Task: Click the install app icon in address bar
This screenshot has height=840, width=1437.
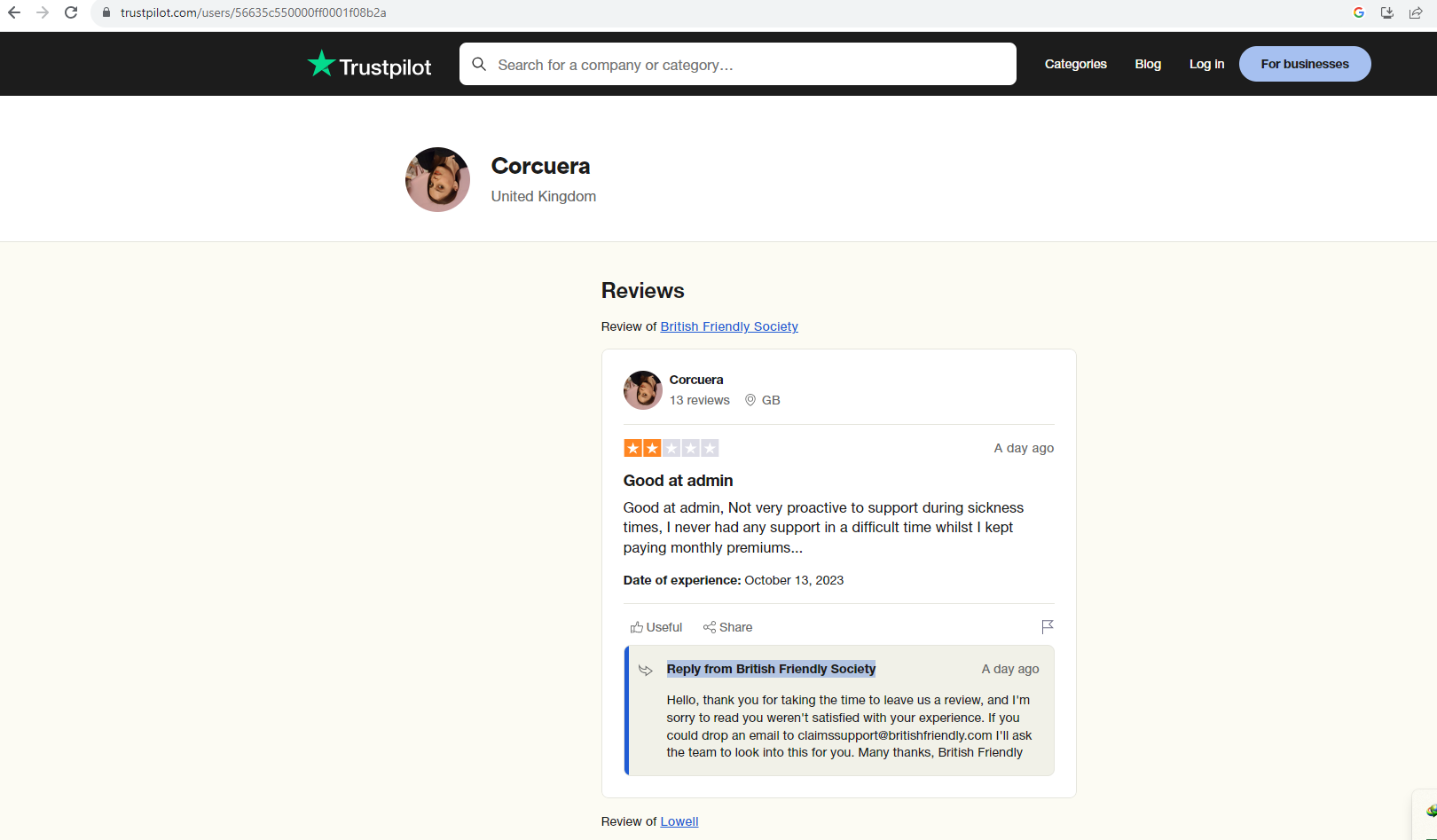Action: coord(1387,12)
